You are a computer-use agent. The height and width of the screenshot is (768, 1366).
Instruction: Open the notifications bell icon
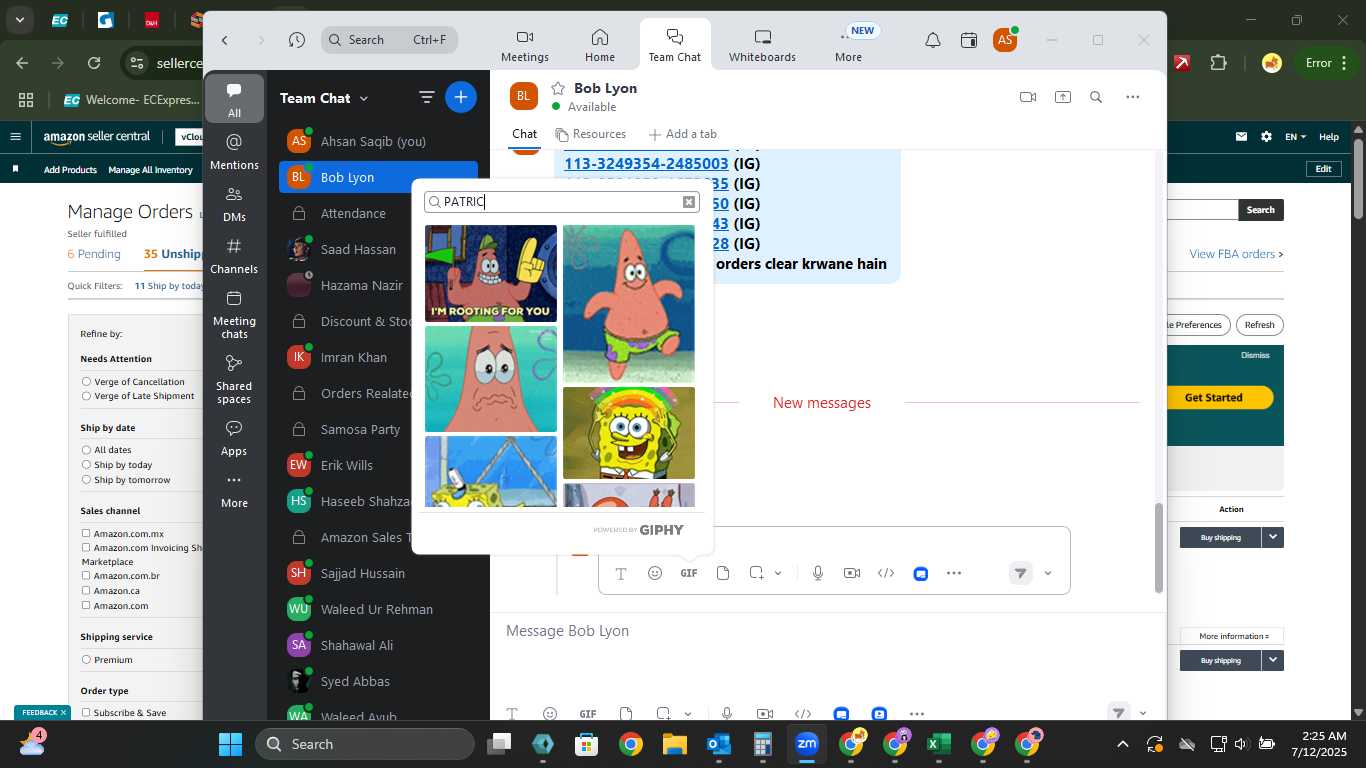tap(932, 40)
